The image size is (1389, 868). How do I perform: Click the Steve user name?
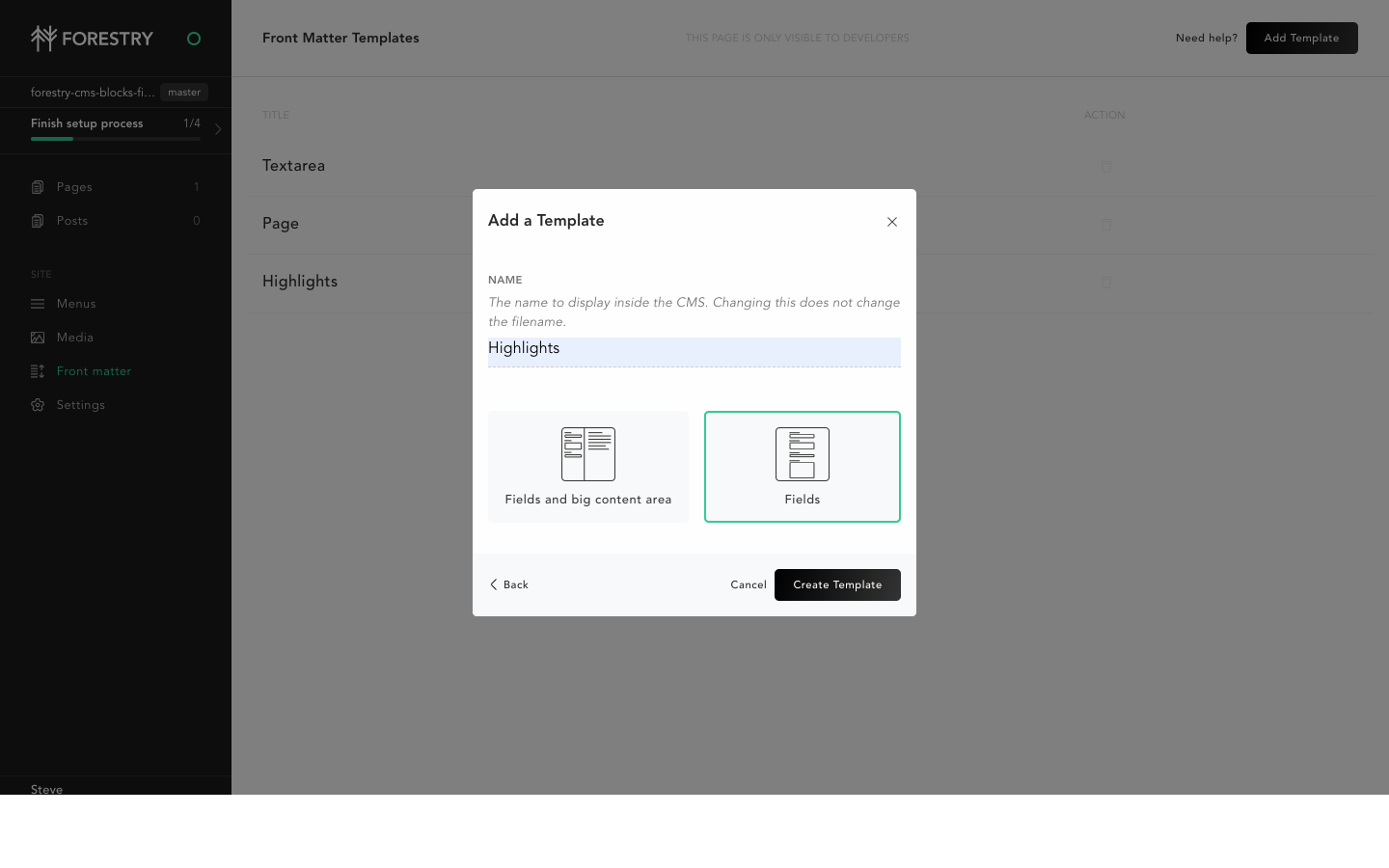[x=46, y=789]
